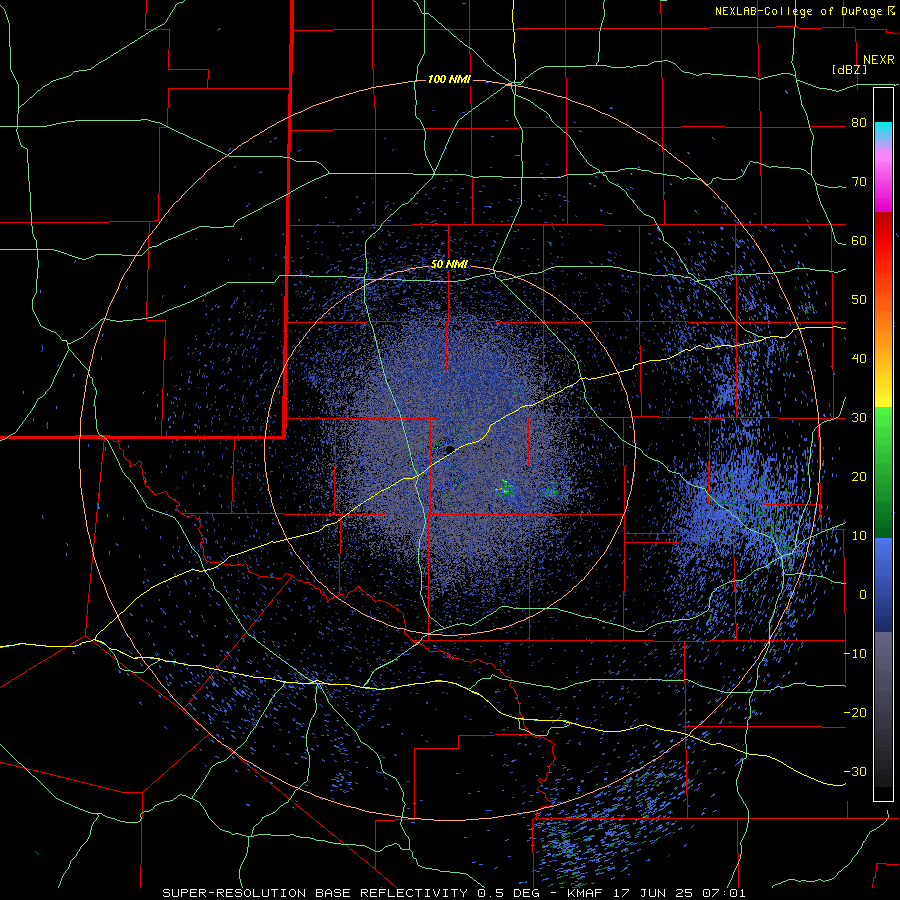Click the 50 value on dBZ scale
The height and width of the screenshot is (900, 900).
point(859,300)
